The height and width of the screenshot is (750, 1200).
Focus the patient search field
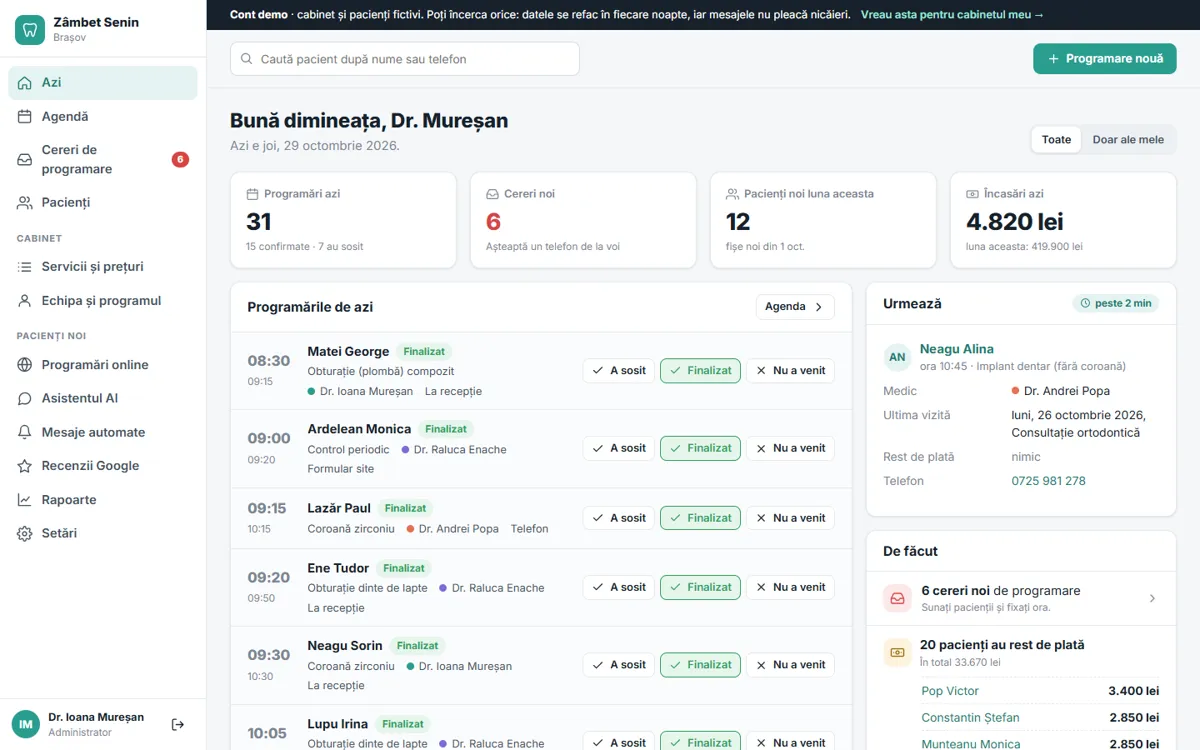tap(405, 59)
